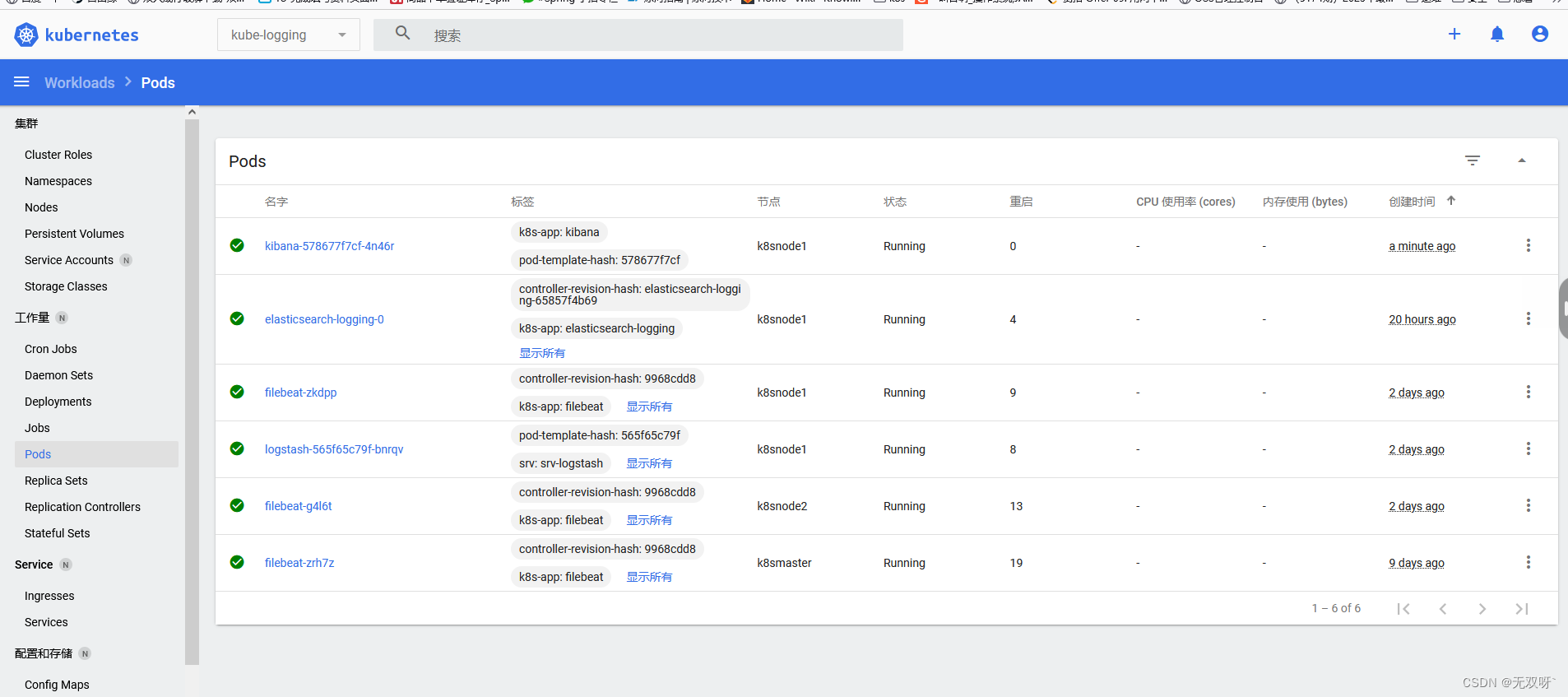Open Cluster Roles in sidebar
The width and height of the screenshot is (1568, 697).
[58, 155]
